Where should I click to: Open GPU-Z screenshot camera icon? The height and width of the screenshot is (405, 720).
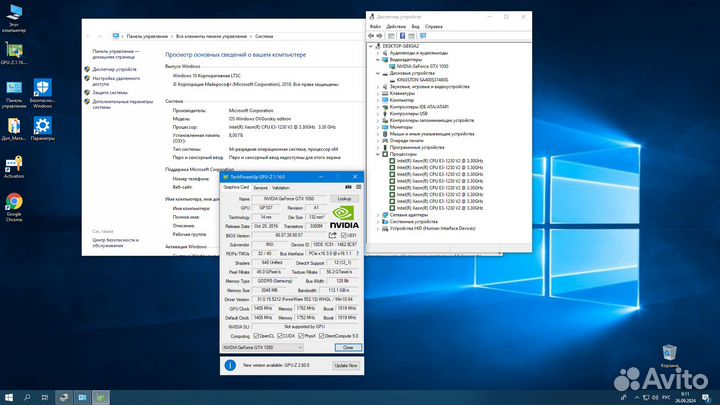point(348,187)
